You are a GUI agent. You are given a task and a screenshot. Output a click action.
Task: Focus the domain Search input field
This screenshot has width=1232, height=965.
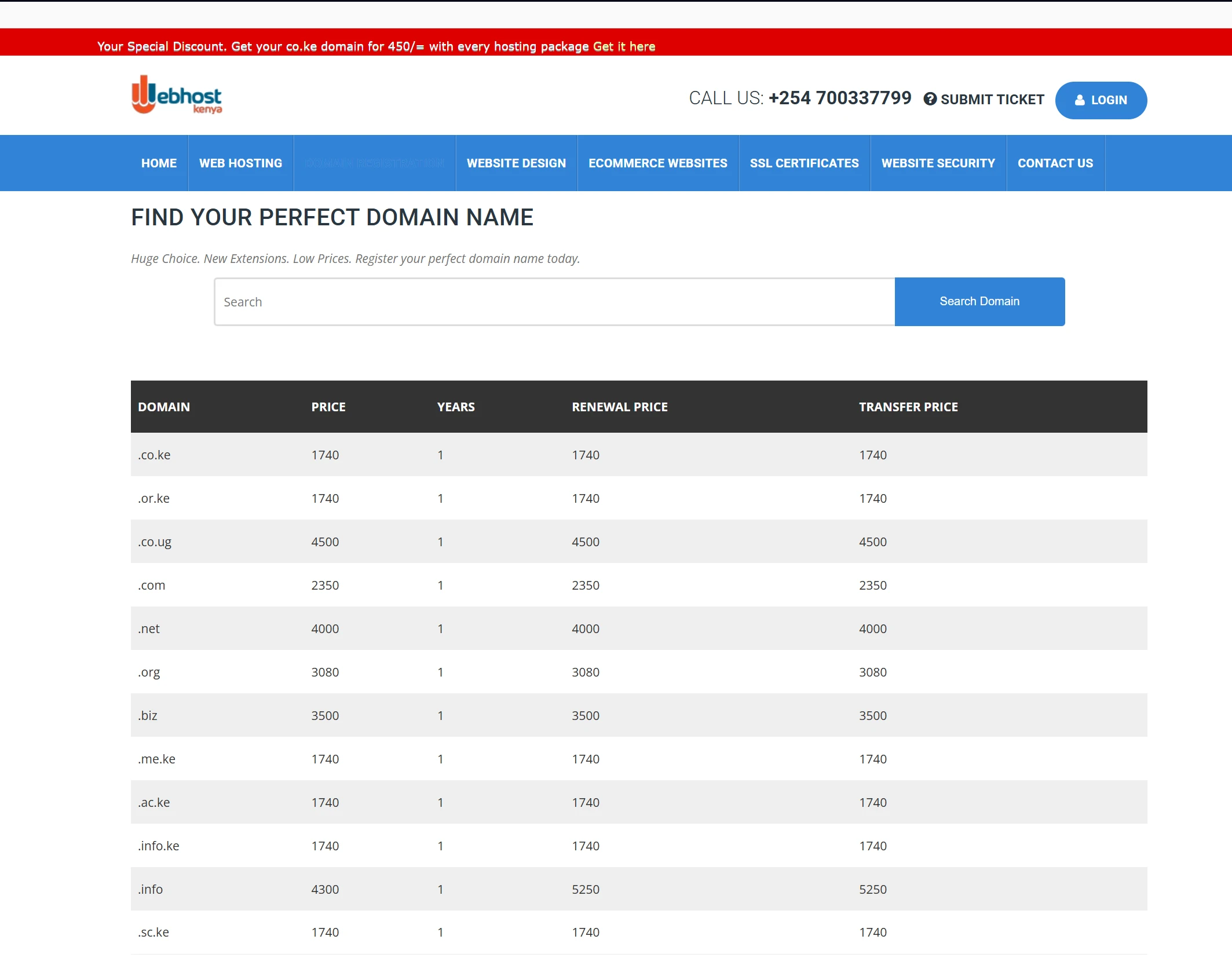[554, 302]
